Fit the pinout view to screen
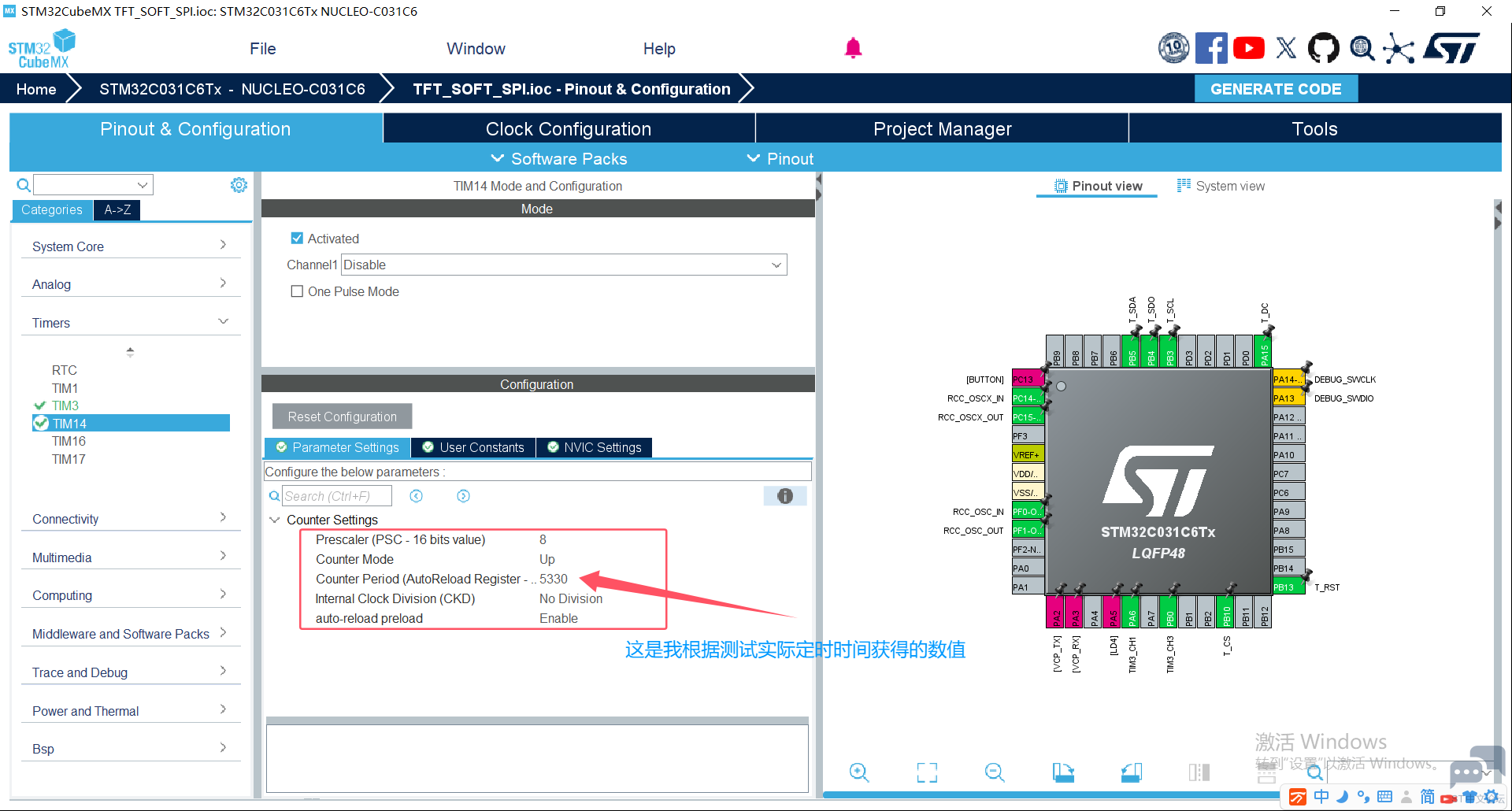 tap(927, 772)
